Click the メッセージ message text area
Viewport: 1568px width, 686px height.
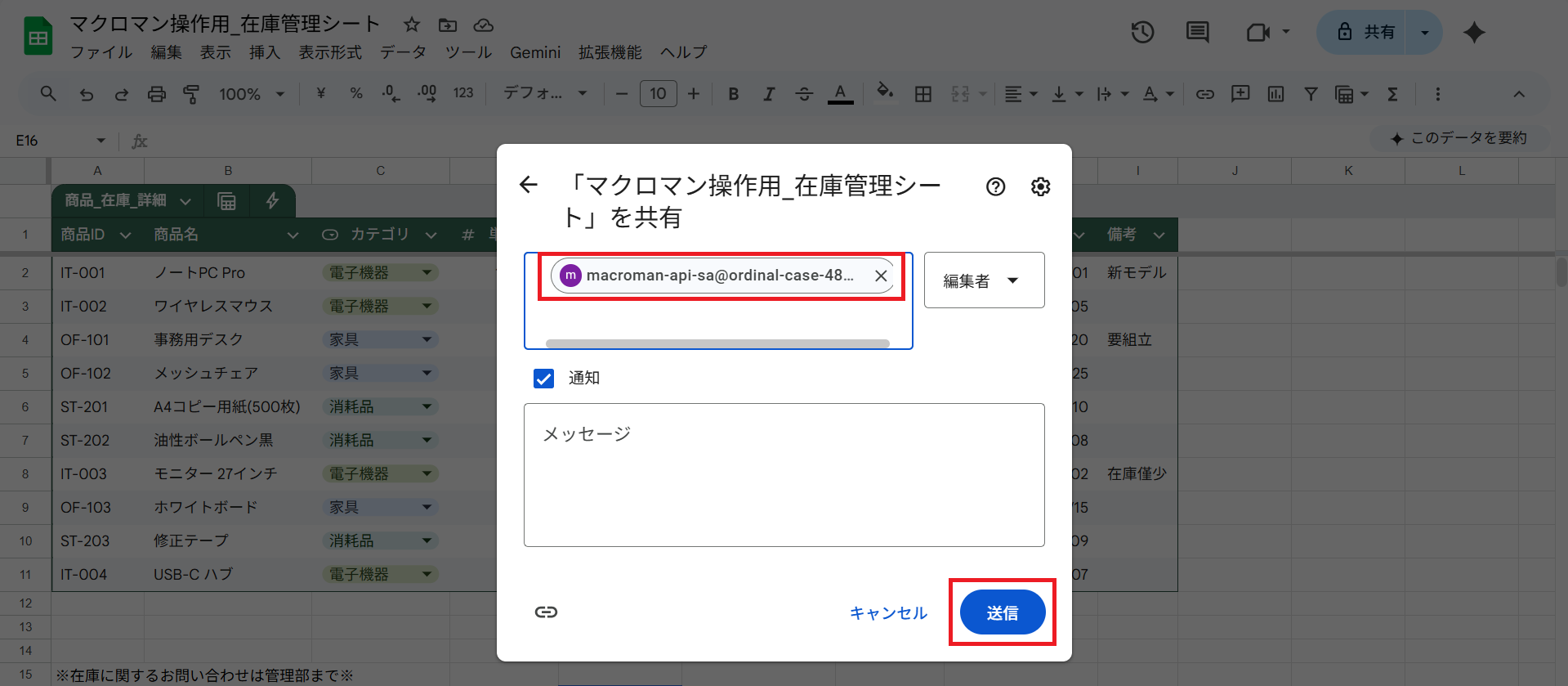(784, 474)
